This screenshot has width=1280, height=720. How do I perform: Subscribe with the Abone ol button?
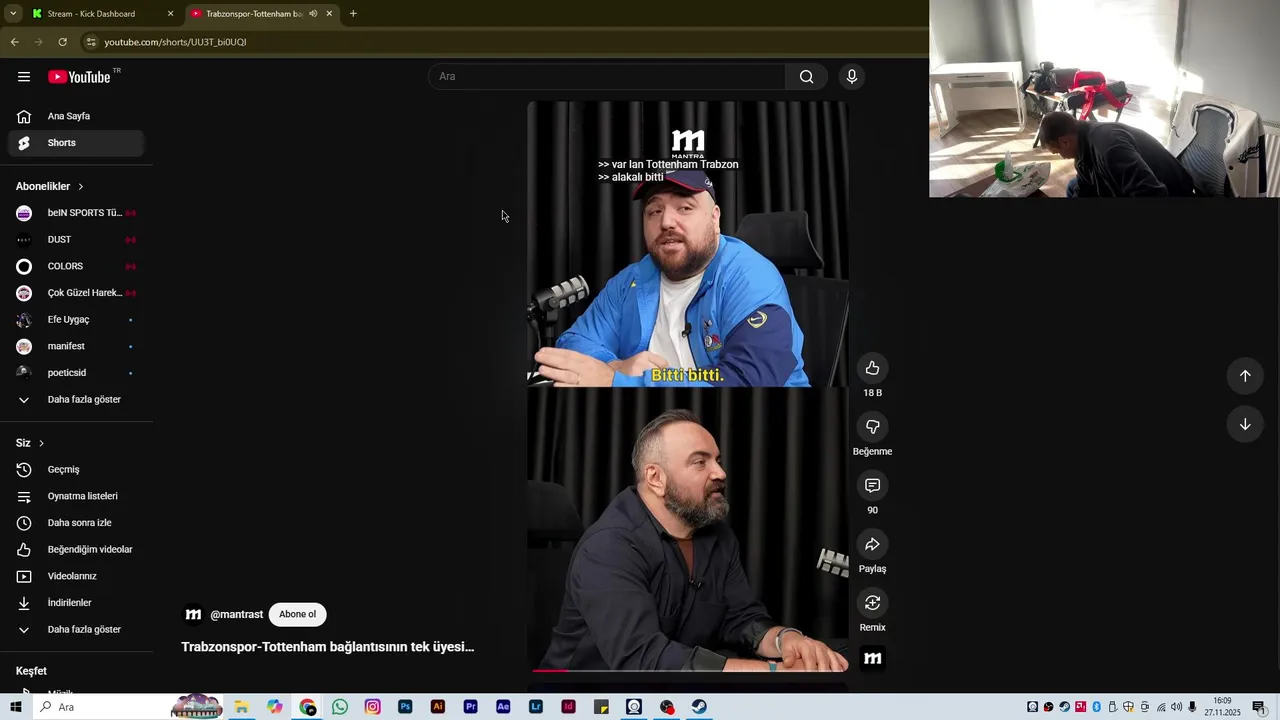point(297,614)
